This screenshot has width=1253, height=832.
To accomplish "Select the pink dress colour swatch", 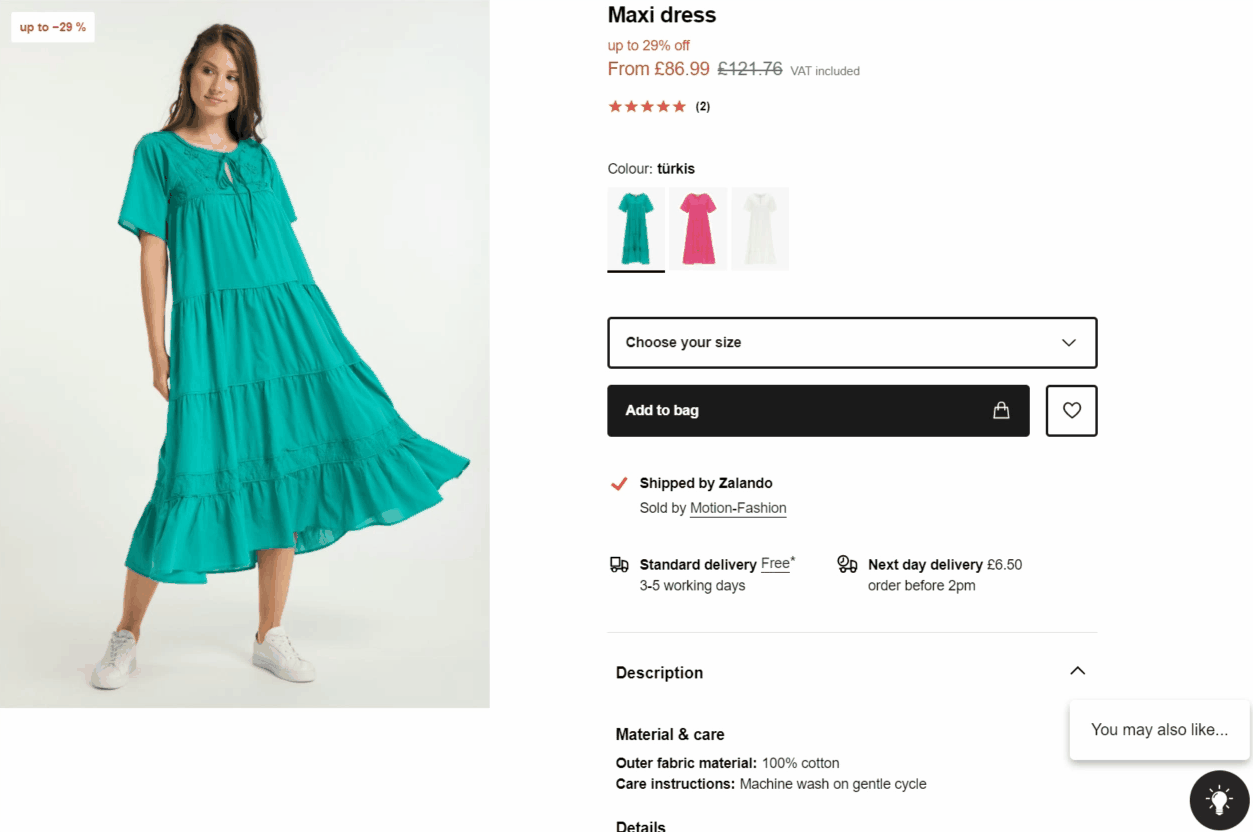I will [x=698, y=228].
